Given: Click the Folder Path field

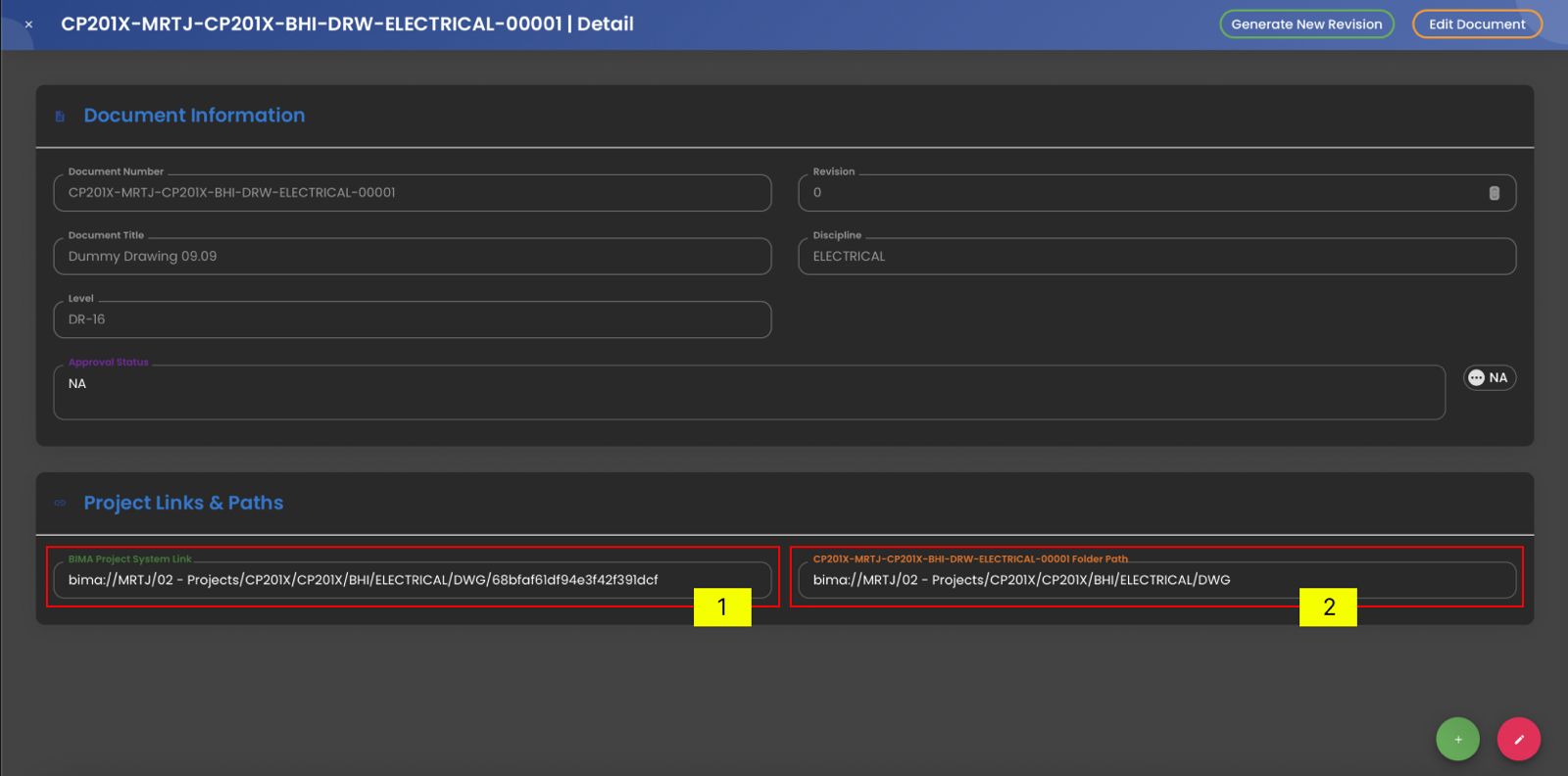Looking at the screenshot, I should [x=1157, y=580].
